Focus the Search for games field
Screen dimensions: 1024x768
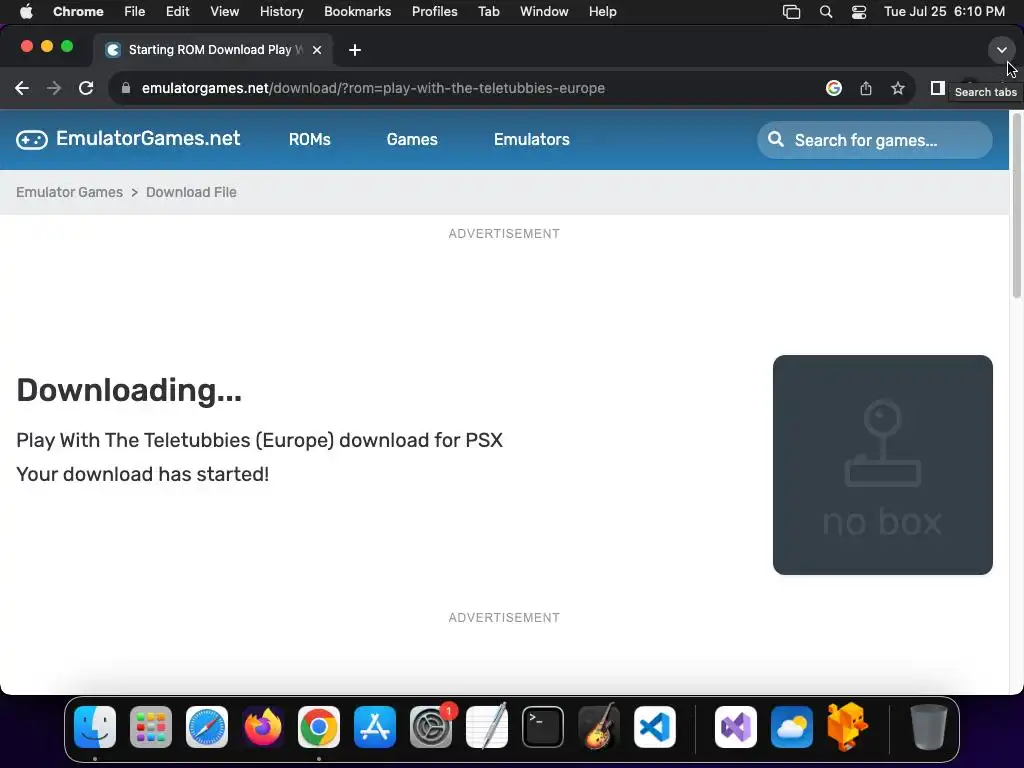tap(874, 140)
